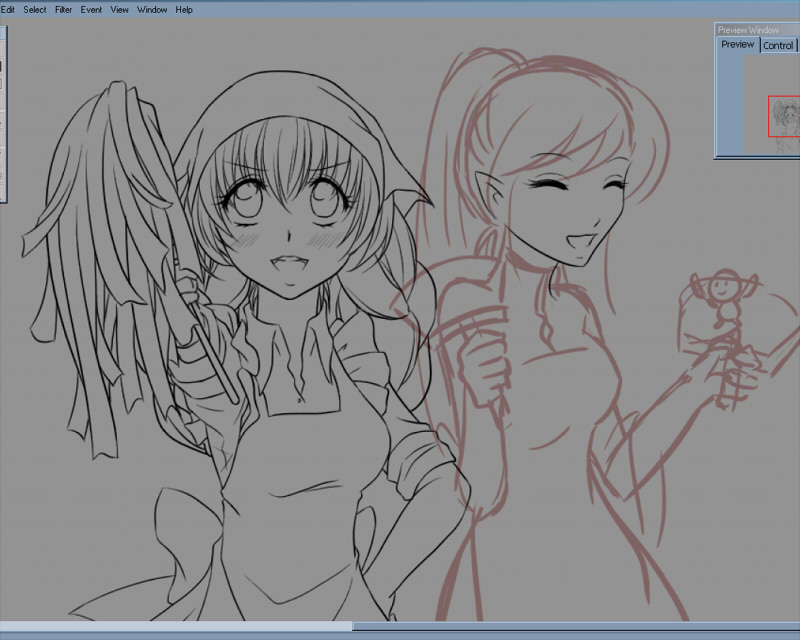Open the View menu
This screenshot has width=800, height=640.
(119, 9)
